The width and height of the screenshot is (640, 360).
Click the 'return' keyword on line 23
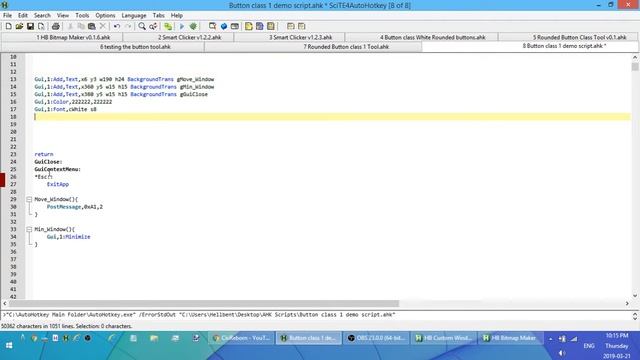click(44, 154)
